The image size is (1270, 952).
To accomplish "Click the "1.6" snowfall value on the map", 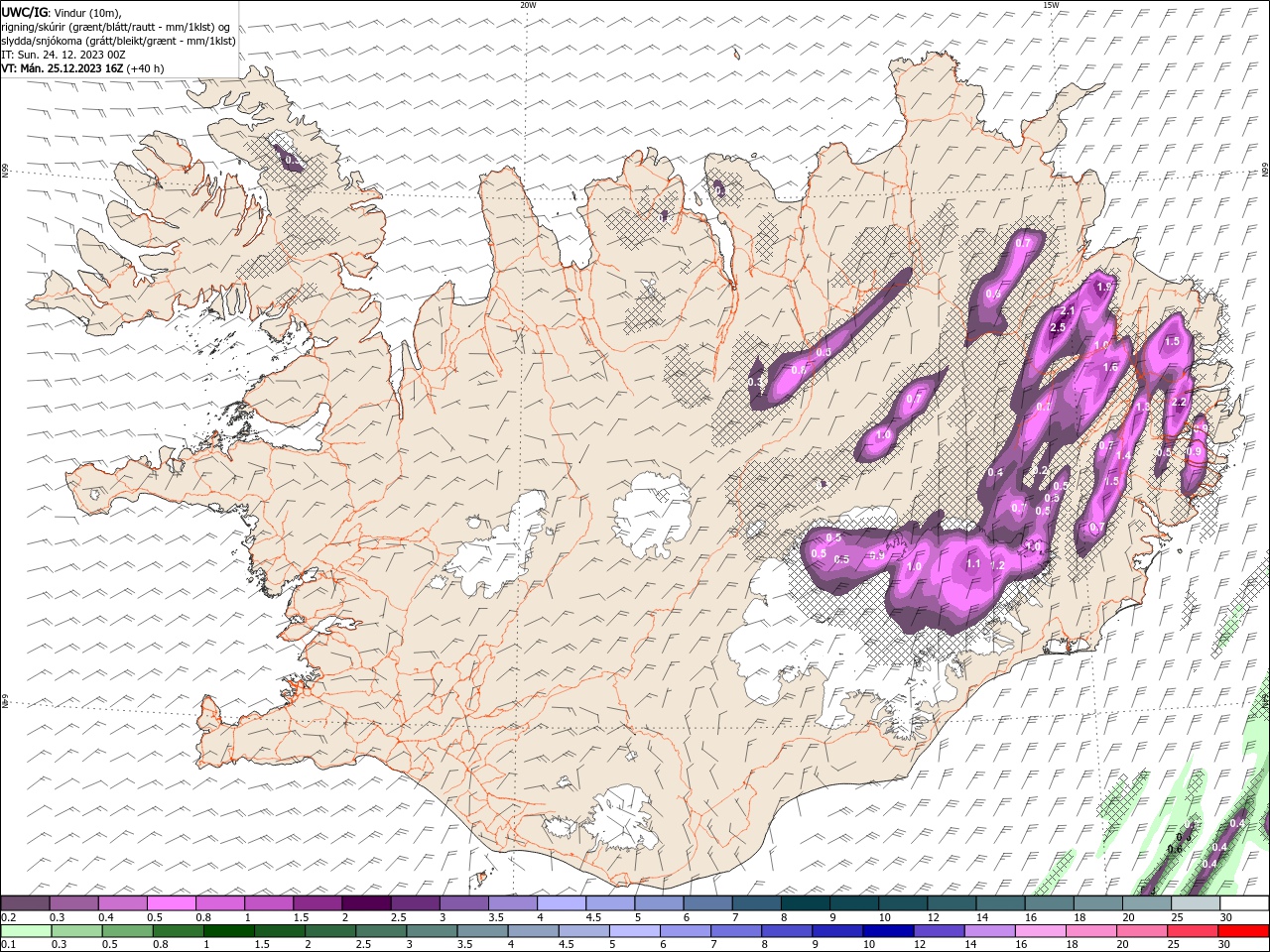I will pyautogui.click(x=1110, y=368).
